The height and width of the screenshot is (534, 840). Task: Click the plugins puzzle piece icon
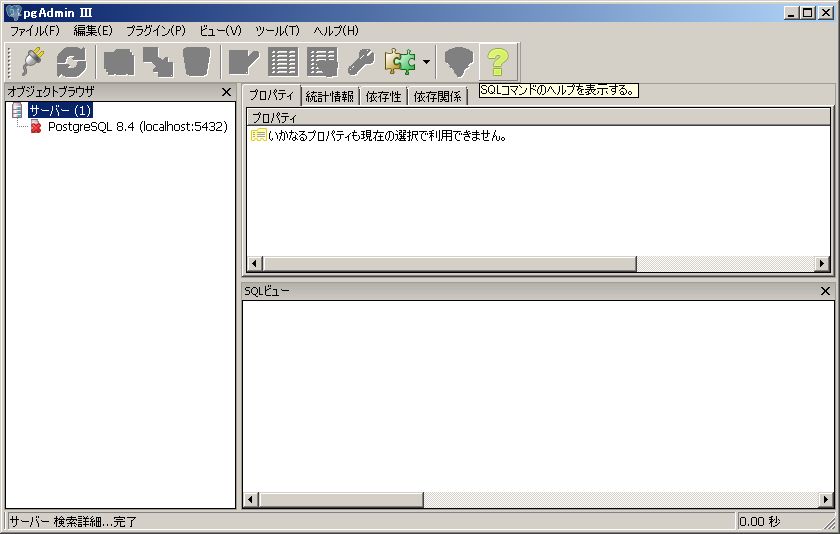pos(400,62)
